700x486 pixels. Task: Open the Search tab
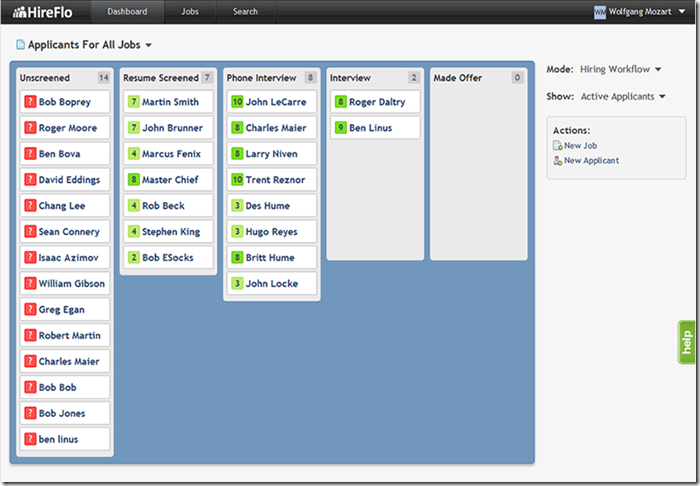click(x=245, y=12)
